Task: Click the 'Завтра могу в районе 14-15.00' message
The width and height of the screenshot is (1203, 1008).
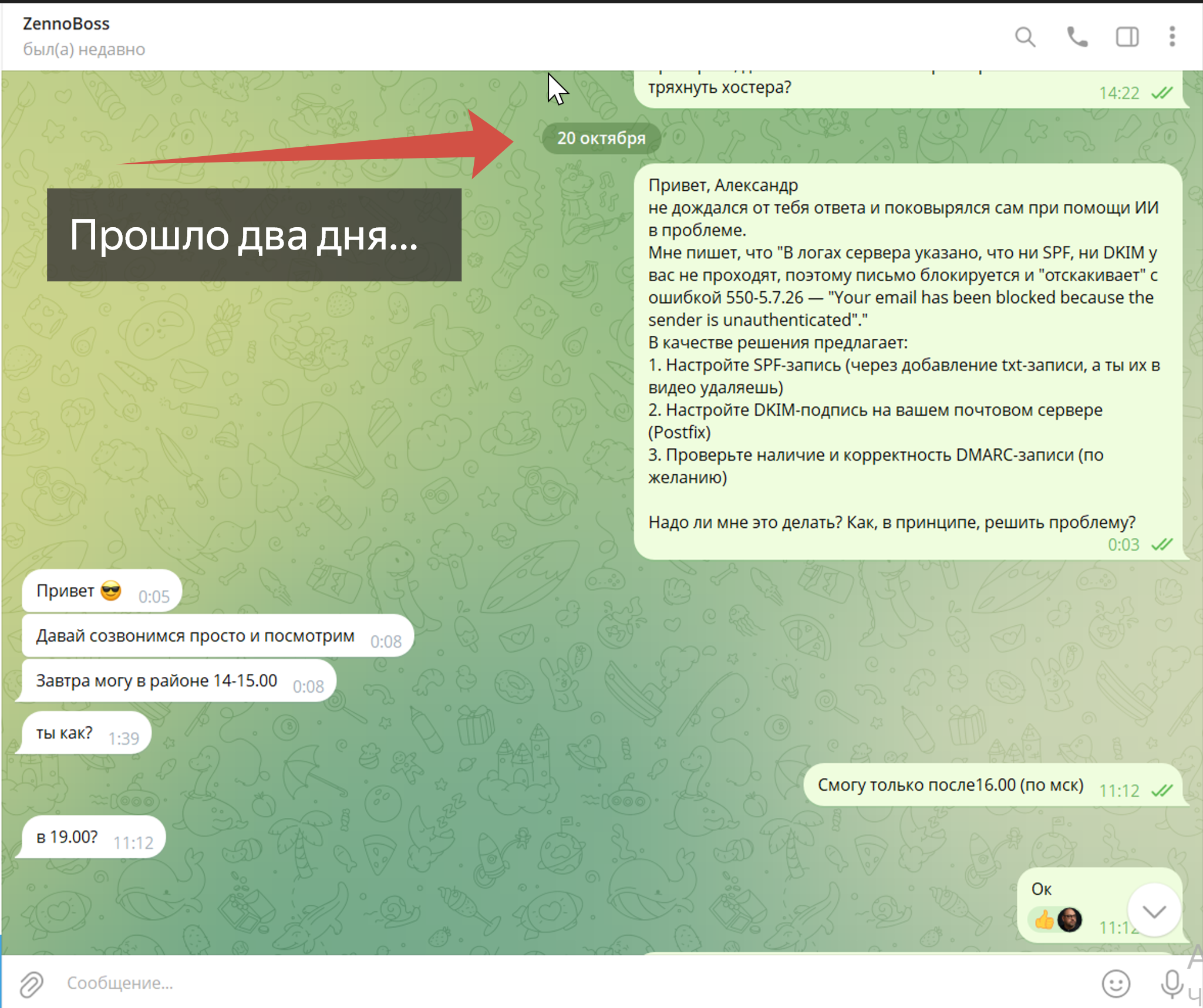Action: coord(157,681)
